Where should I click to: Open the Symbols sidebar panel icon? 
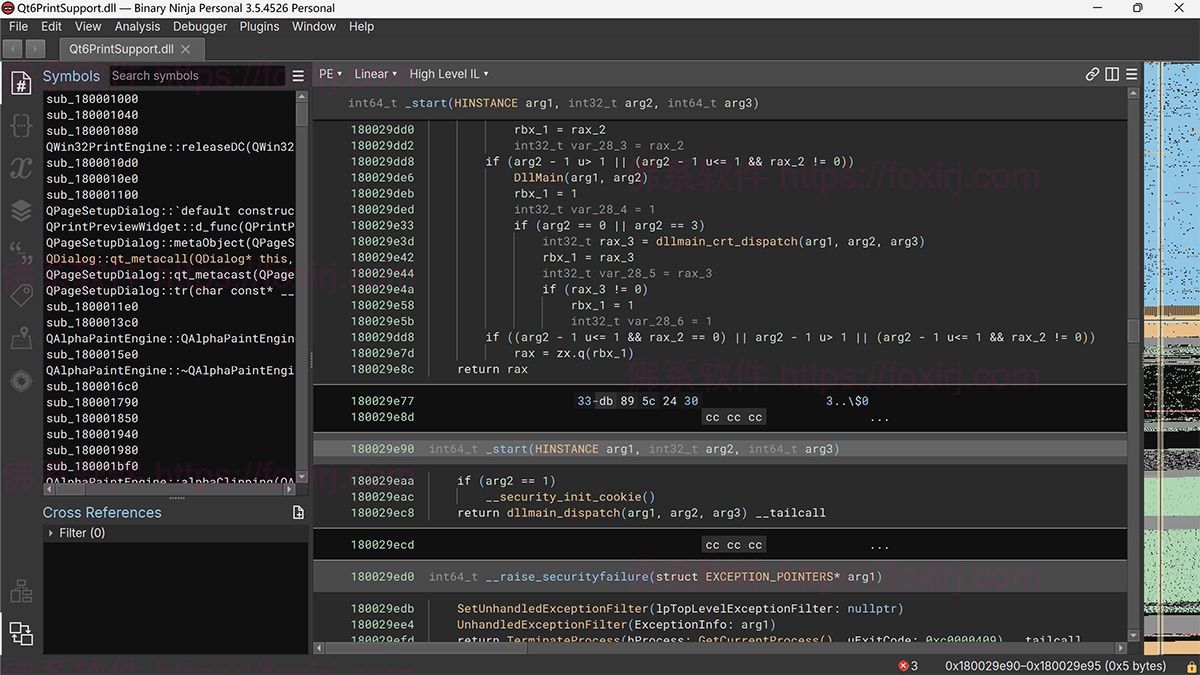point(21,83)
